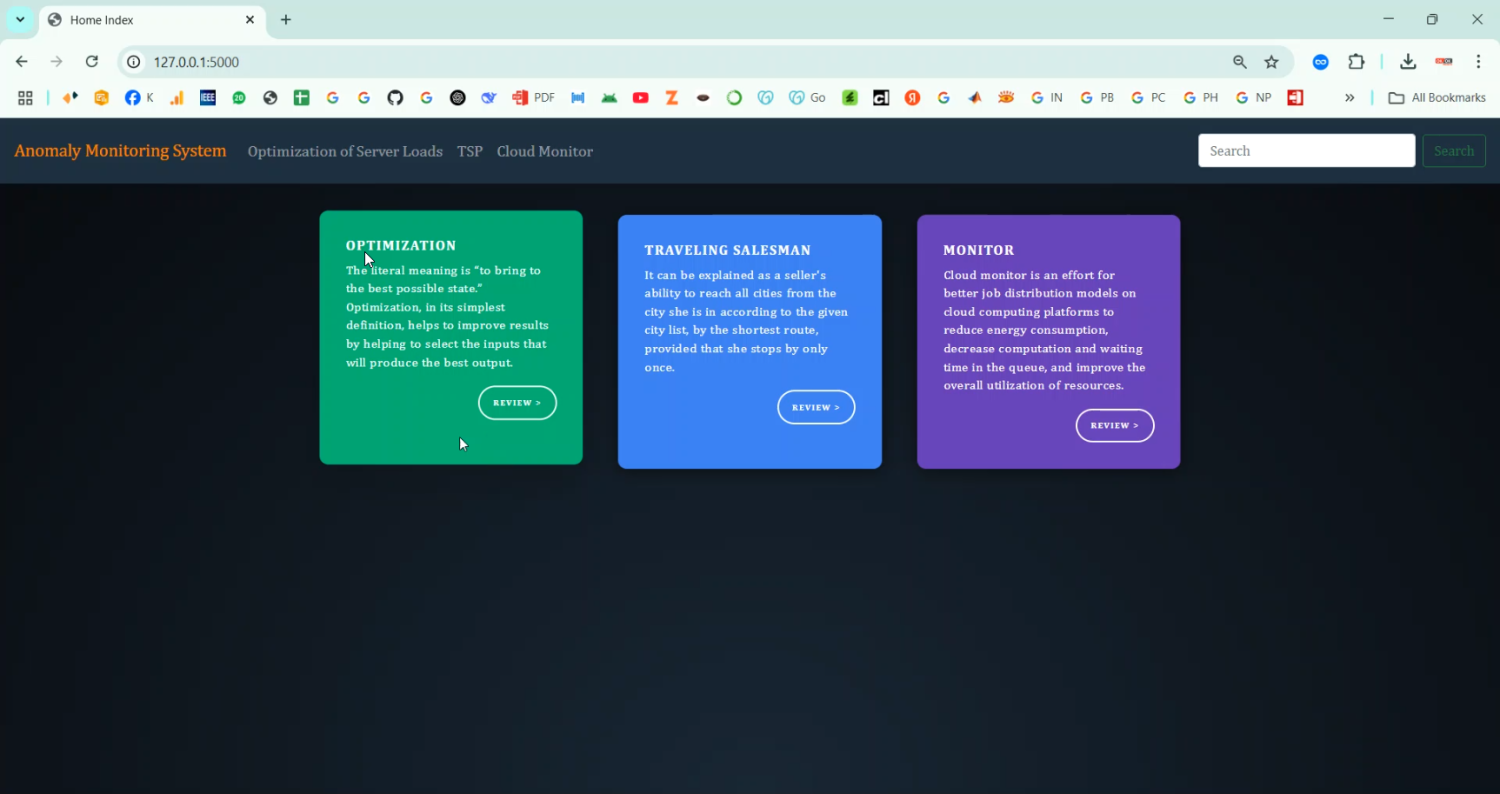1500x794 pixels.
Task: Minimize the browser window
Action: click(1388, 20)
